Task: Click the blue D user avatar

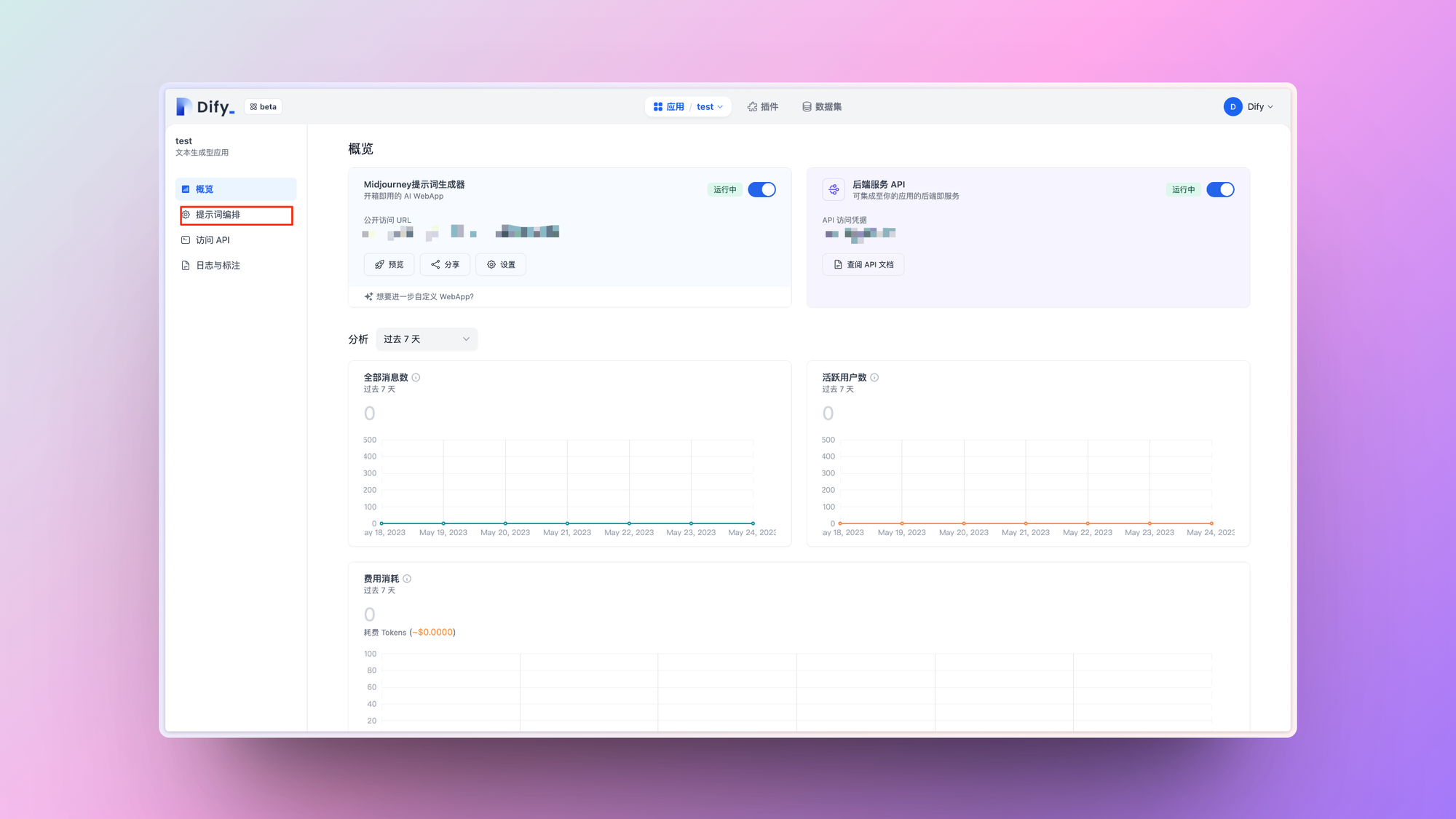Action: [x=1233, y=106]
